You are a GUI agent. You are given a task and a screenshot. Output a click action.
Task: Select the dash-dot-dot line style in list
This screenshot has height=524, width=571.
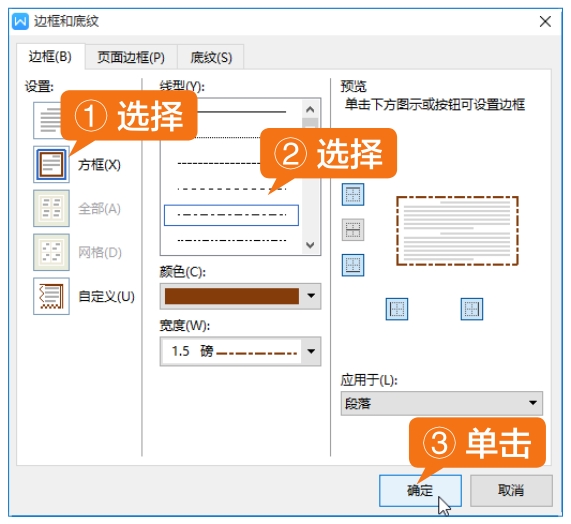click(x=232, y=240)
